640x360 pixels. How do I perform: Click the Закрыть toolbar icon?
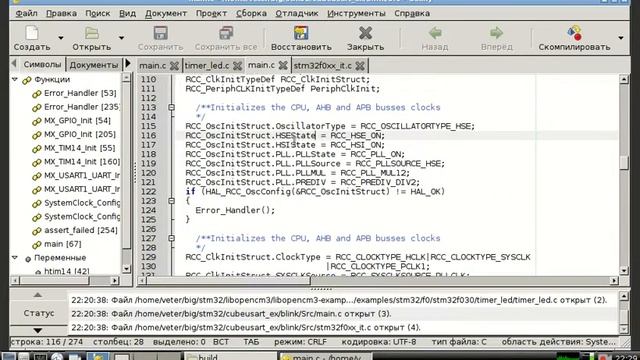tap(365, 33)
